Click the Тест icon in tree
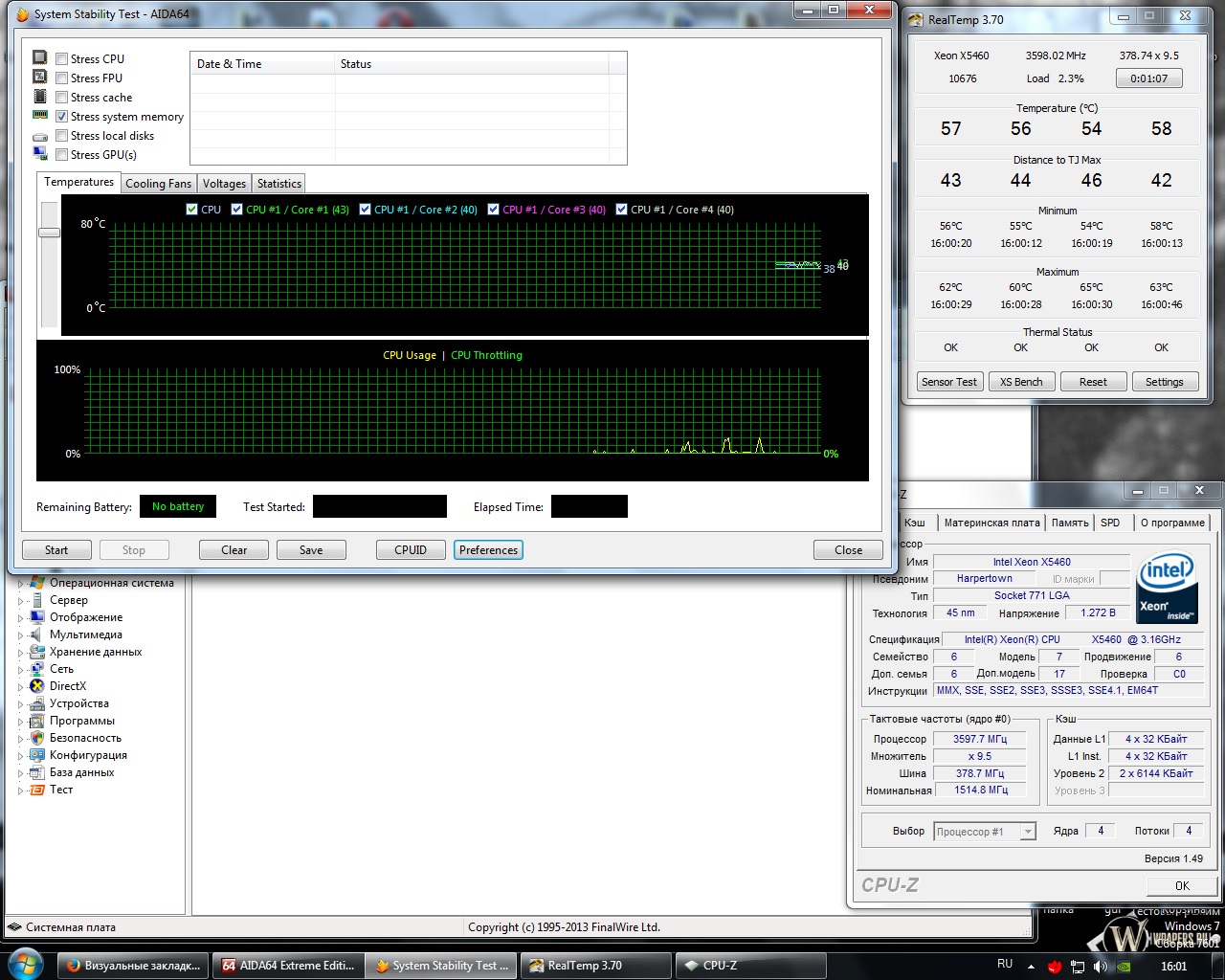The width and height of the screenshot is (1225, 980). click(37, 790)
